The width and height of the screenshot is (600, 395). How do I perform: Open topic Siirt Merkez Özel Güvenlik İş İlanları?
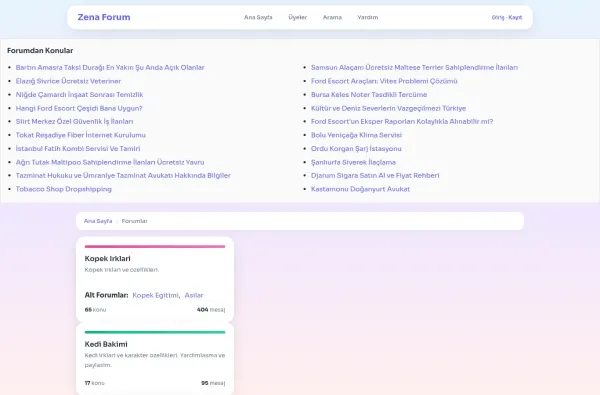(74, 121)
